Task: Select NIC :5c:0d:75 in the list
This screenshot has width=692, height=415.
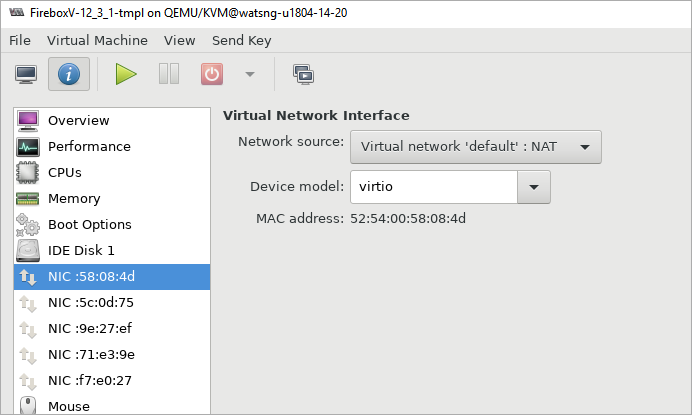Action: click(x=90, y=302)
